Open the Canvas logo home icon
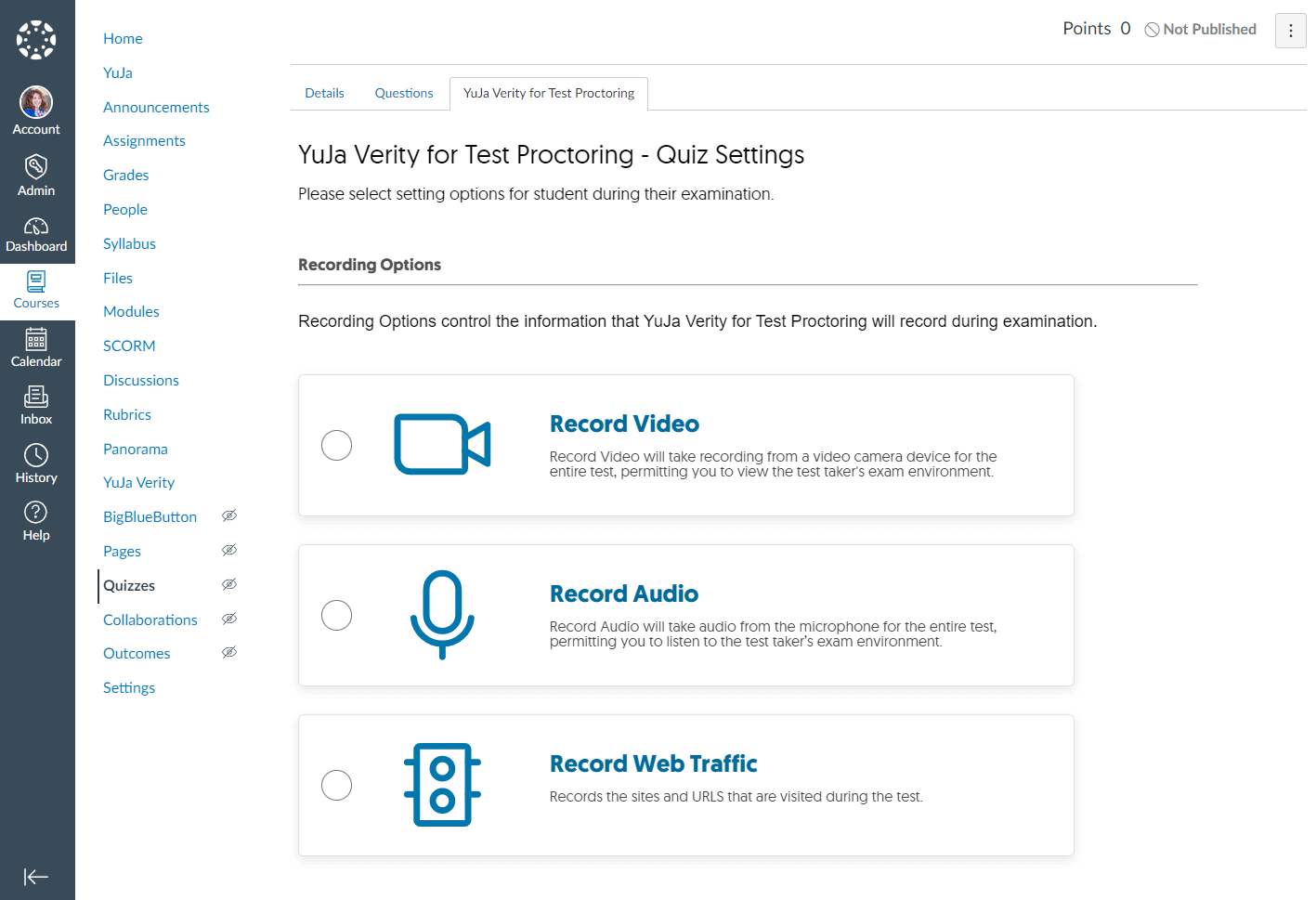Screen dimensions: 1316x900 click(x=36, y=40)
